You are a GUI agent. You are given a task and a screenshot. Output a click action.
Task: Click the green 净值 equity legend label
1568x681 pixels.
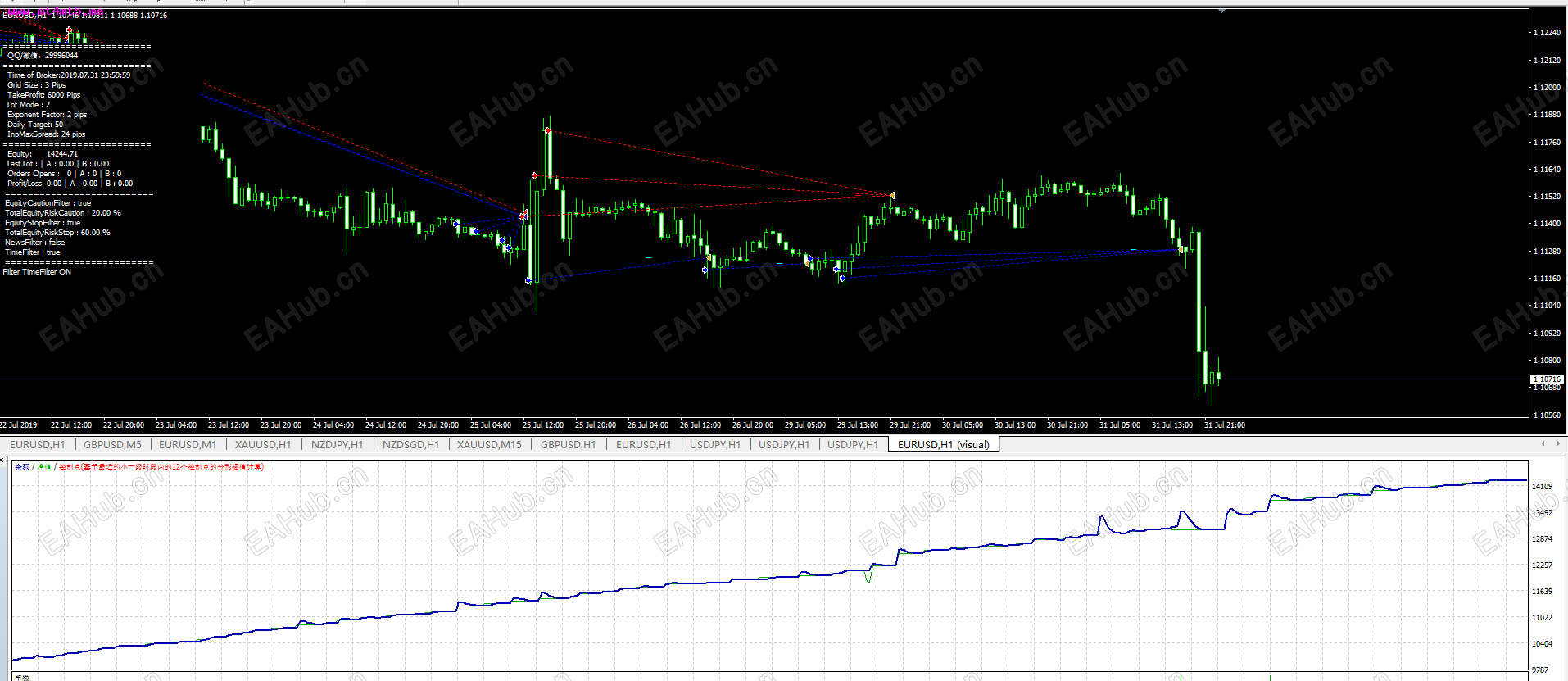pyautogui.click(x=43, y=467)
